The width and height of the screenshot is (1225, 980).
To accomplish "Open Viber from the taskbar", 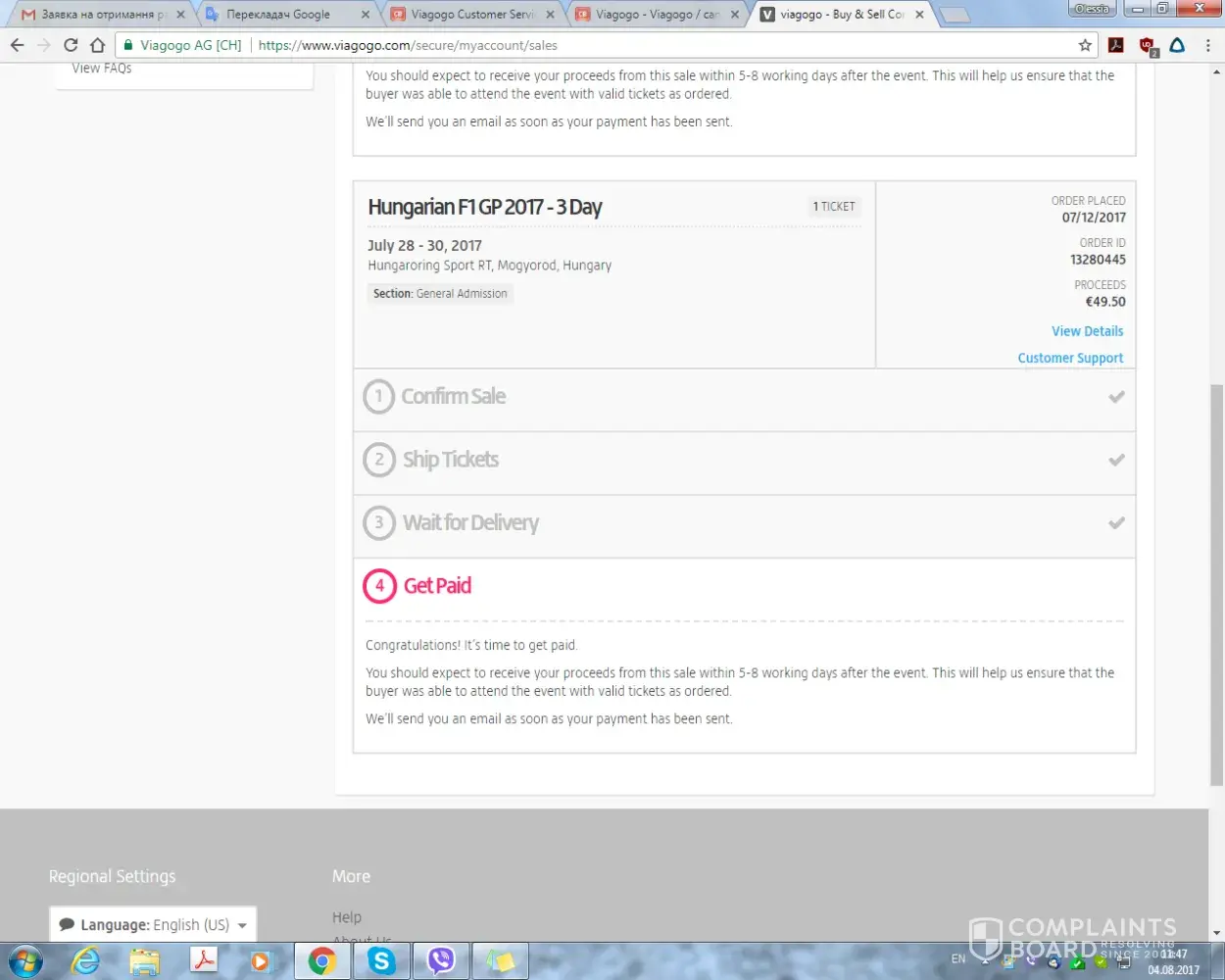I will click(441, 961).
